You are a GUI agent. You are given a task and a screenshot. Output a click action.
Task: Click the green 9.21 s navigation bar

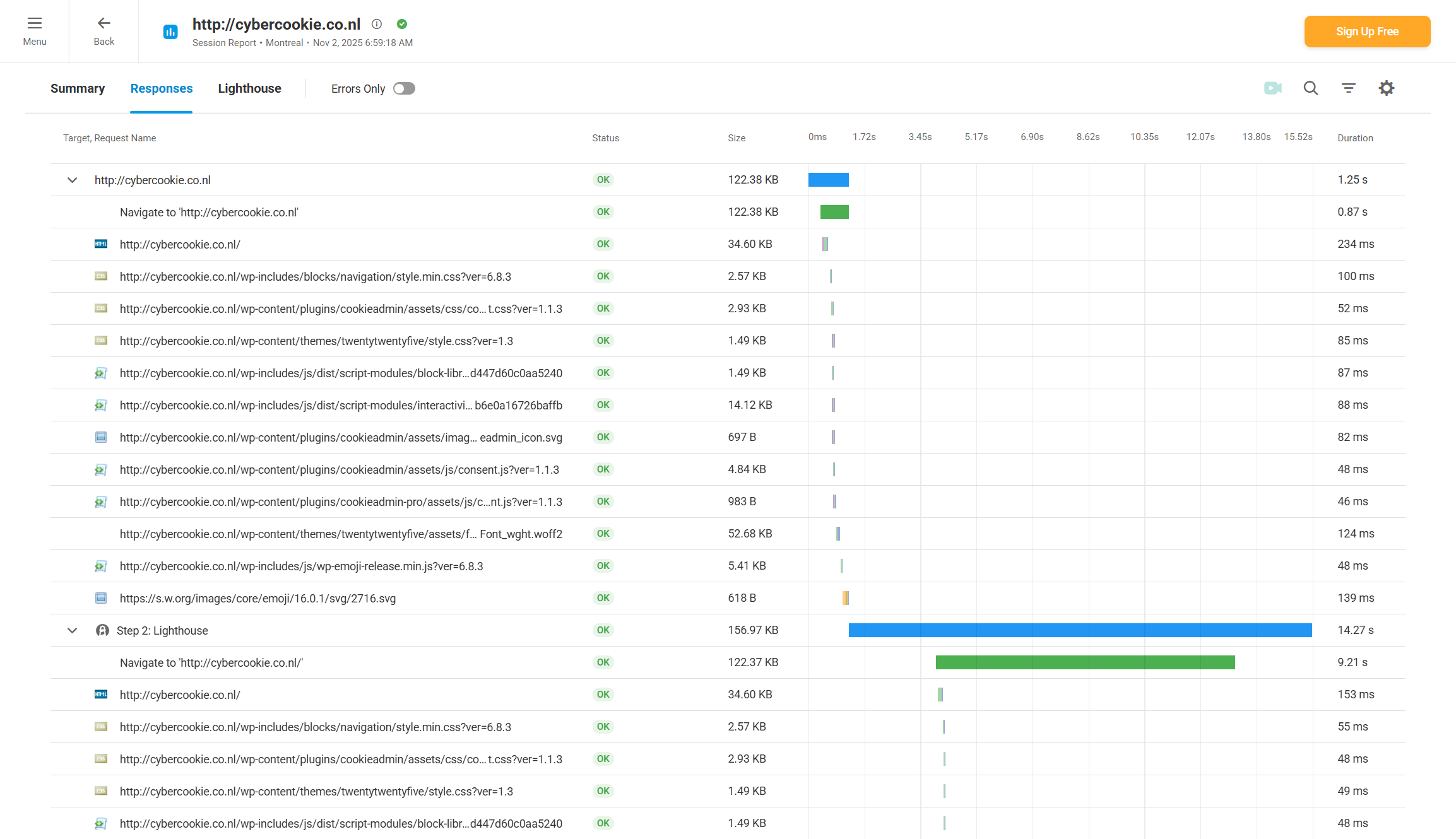point(1085,662)
